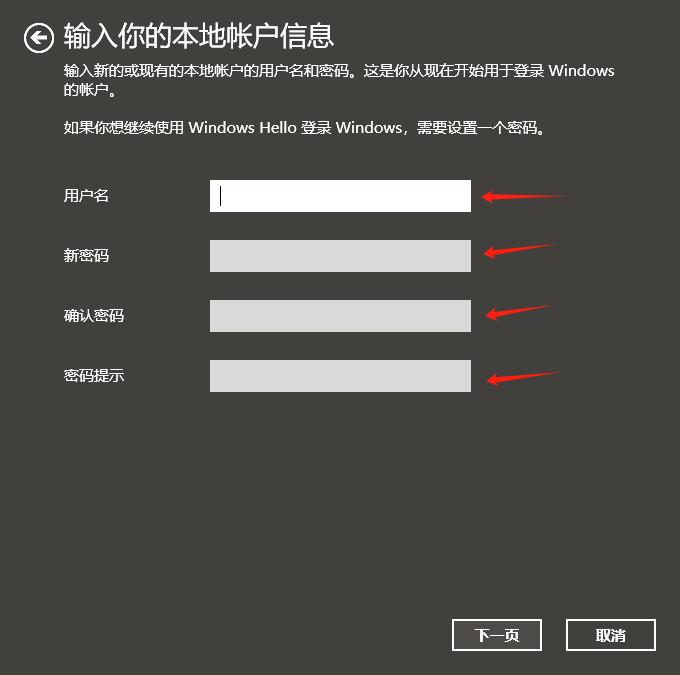This screenshot has height=675, width=680.
Task: Place the text cursor in the white username box
Action: [x=340, y=196]
